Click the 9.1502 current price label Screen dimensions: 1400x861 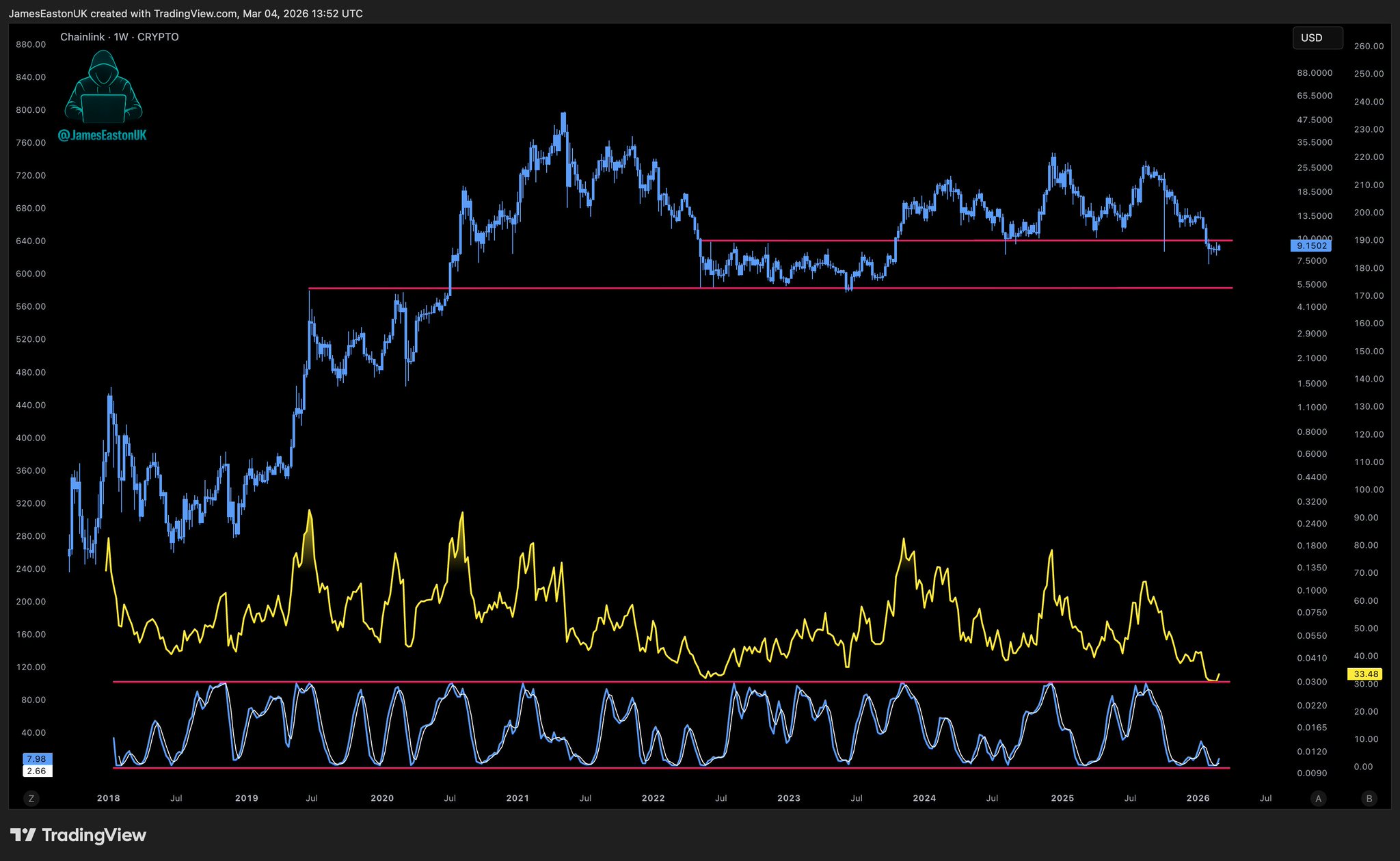click(x=1311, y=246)
